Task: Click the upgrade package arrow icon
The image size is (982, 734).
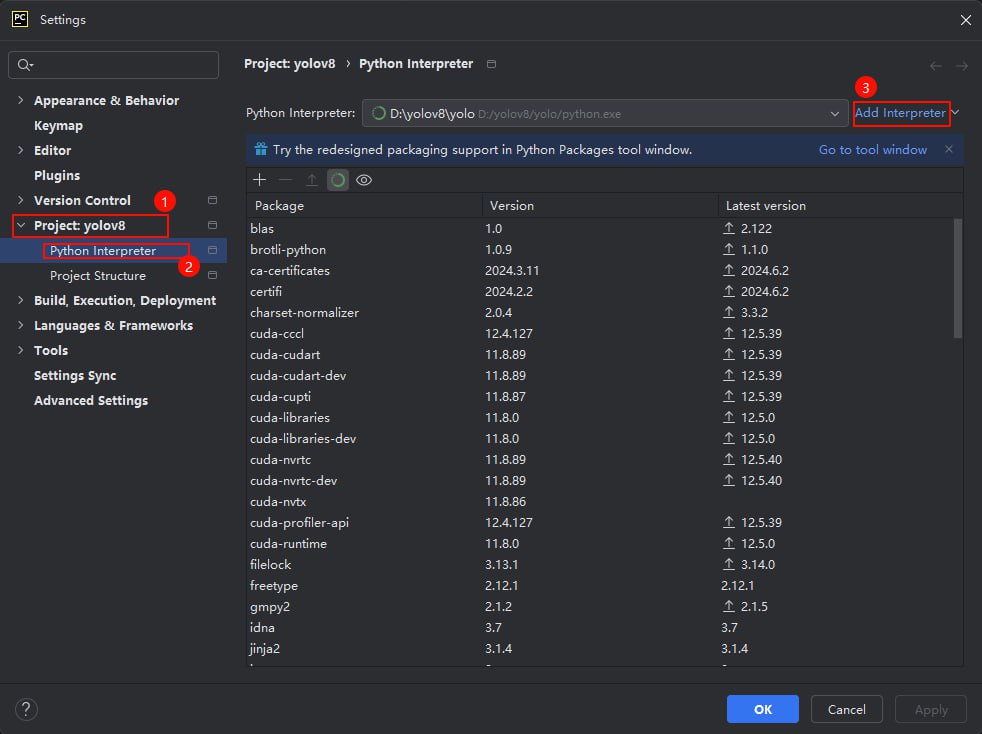Action: coord(311,180)
